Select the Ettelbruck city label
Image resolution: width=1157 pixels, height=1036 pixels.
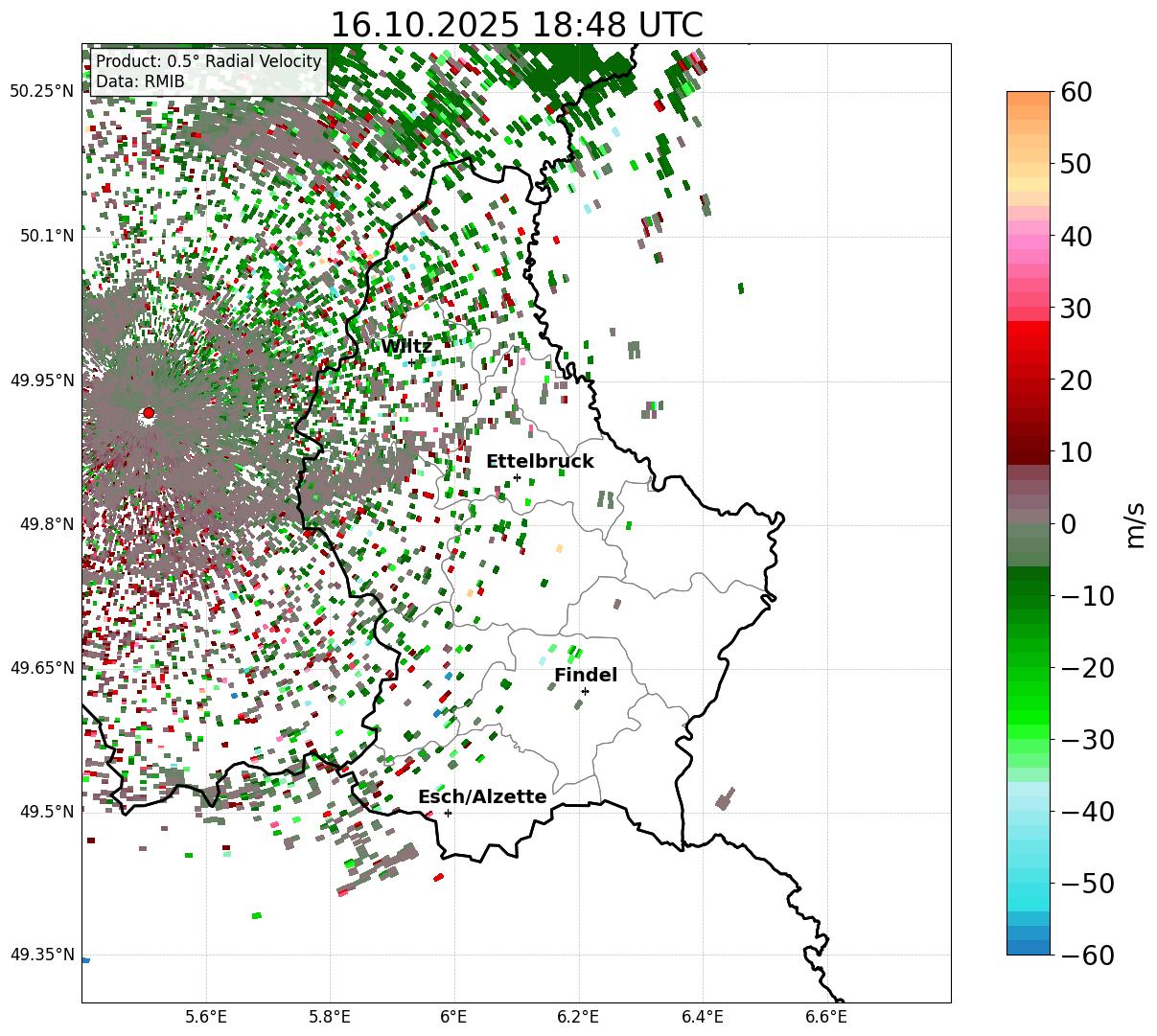540,461
